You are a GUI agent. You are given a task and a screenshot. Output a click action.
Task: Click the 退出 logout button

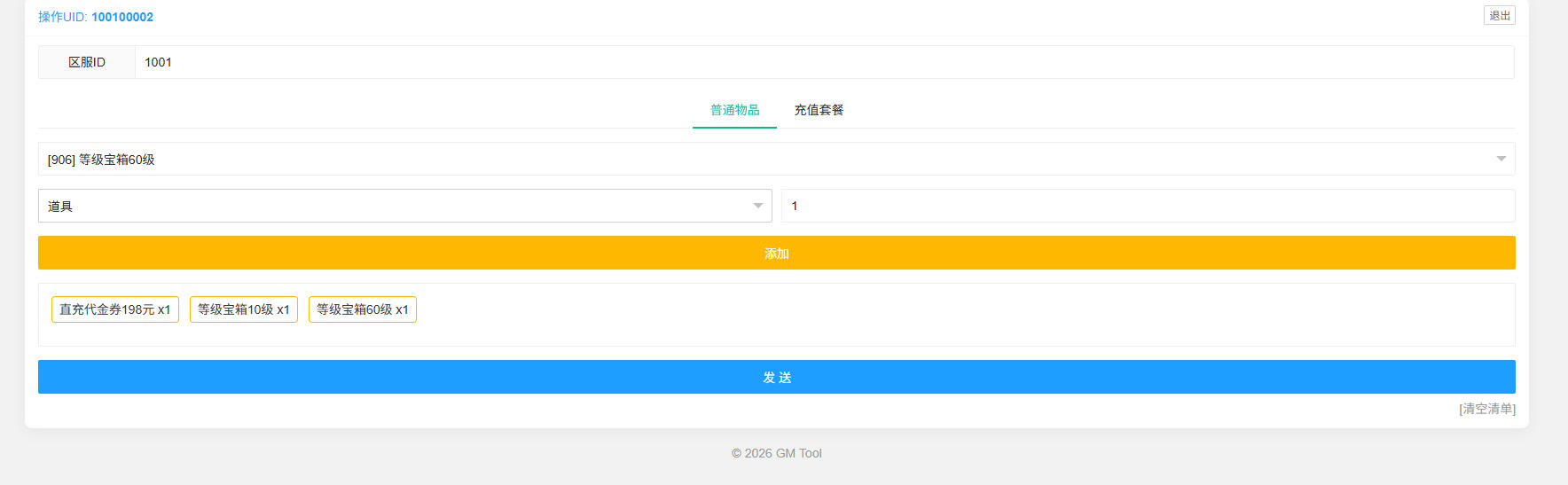pyautogui.click(x=1499, y=16)
